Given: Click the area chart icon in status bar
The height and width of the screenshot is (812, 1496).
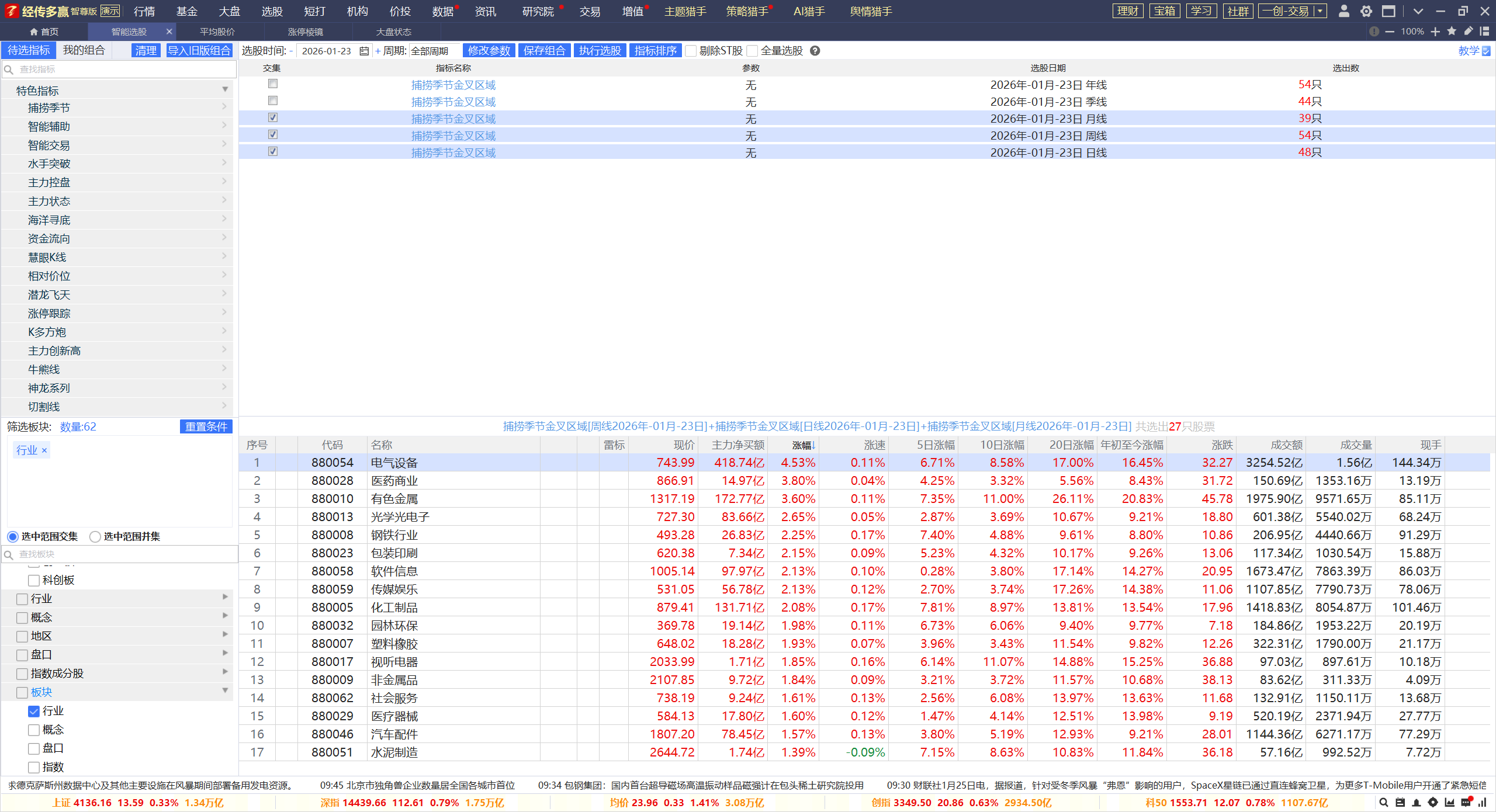Looking at the screenshot, I should click(1449, 803).
